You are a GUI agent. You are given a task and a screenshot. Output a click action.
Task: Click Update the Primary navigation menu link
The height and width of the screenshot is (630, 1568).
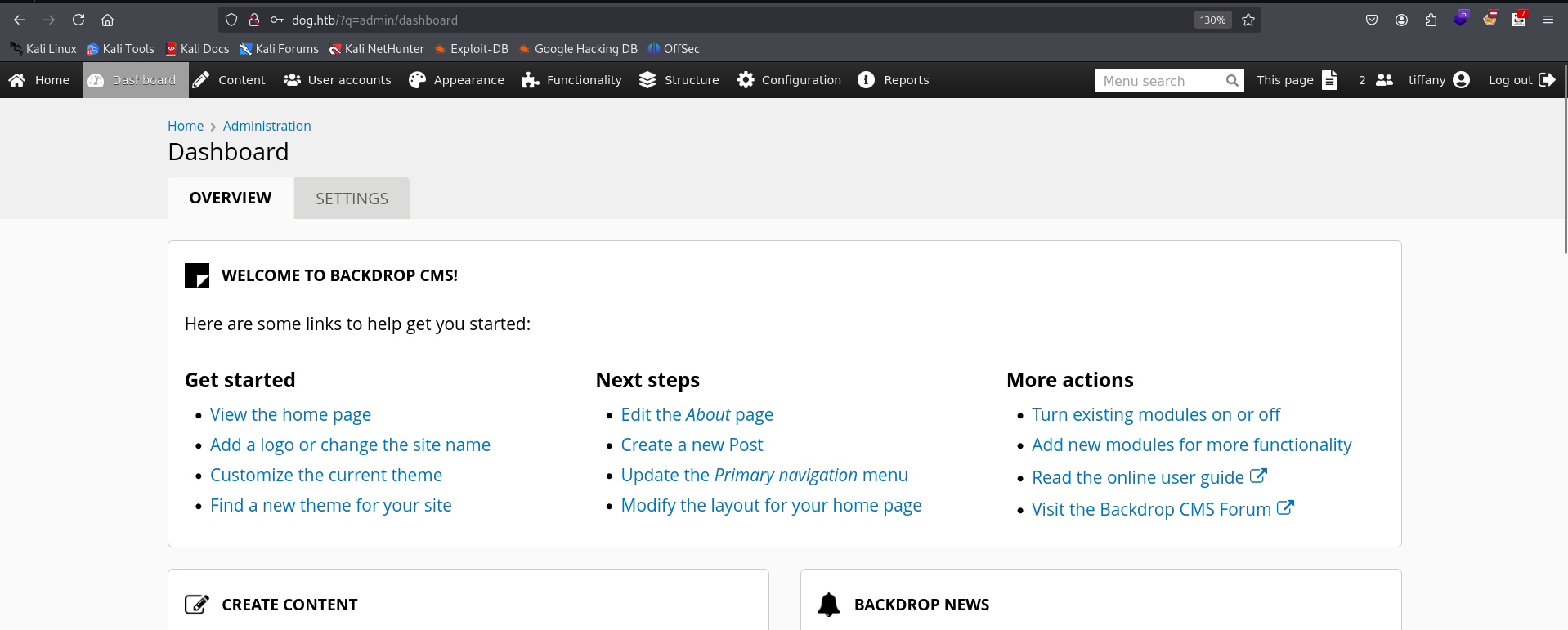click(x=764, y=475)
